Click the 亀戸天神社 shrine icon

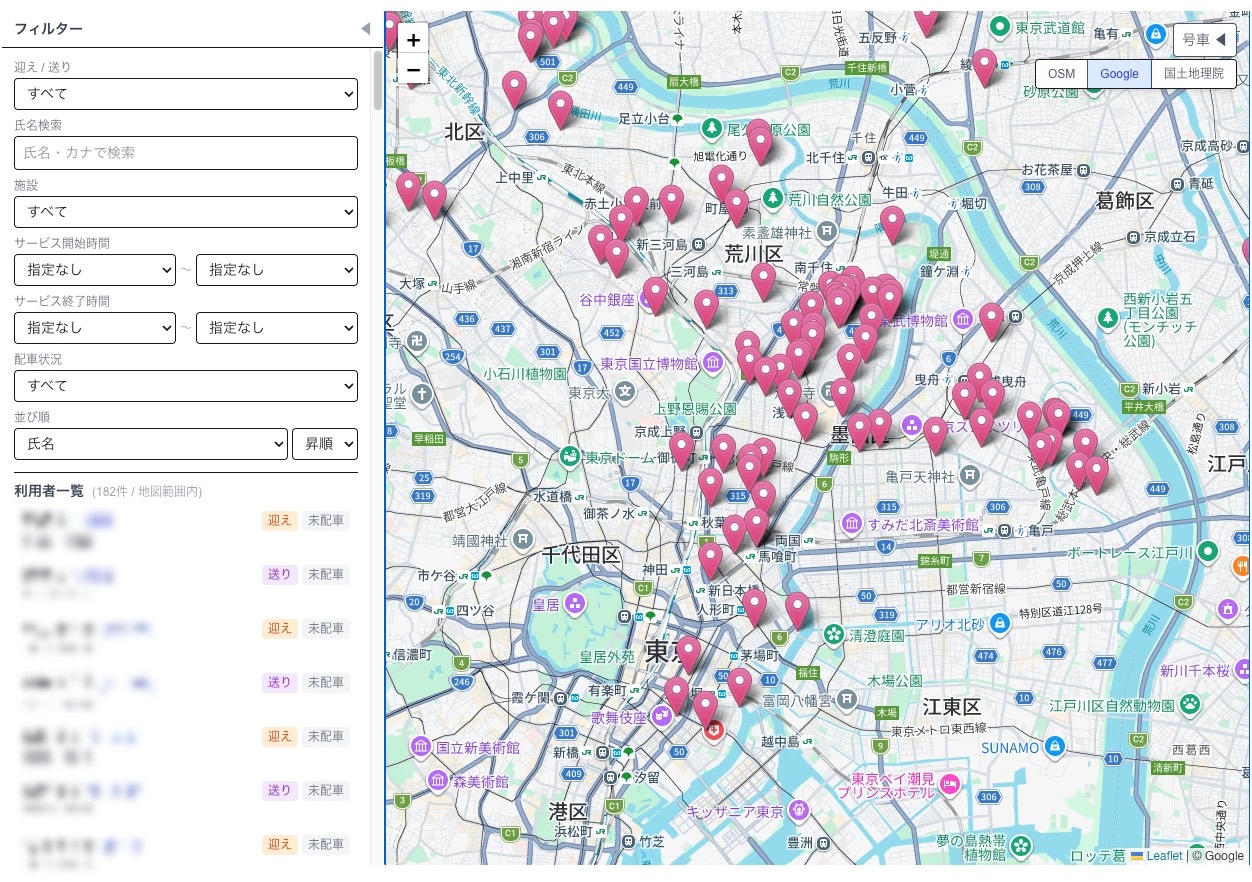click(x=969, y=474)
